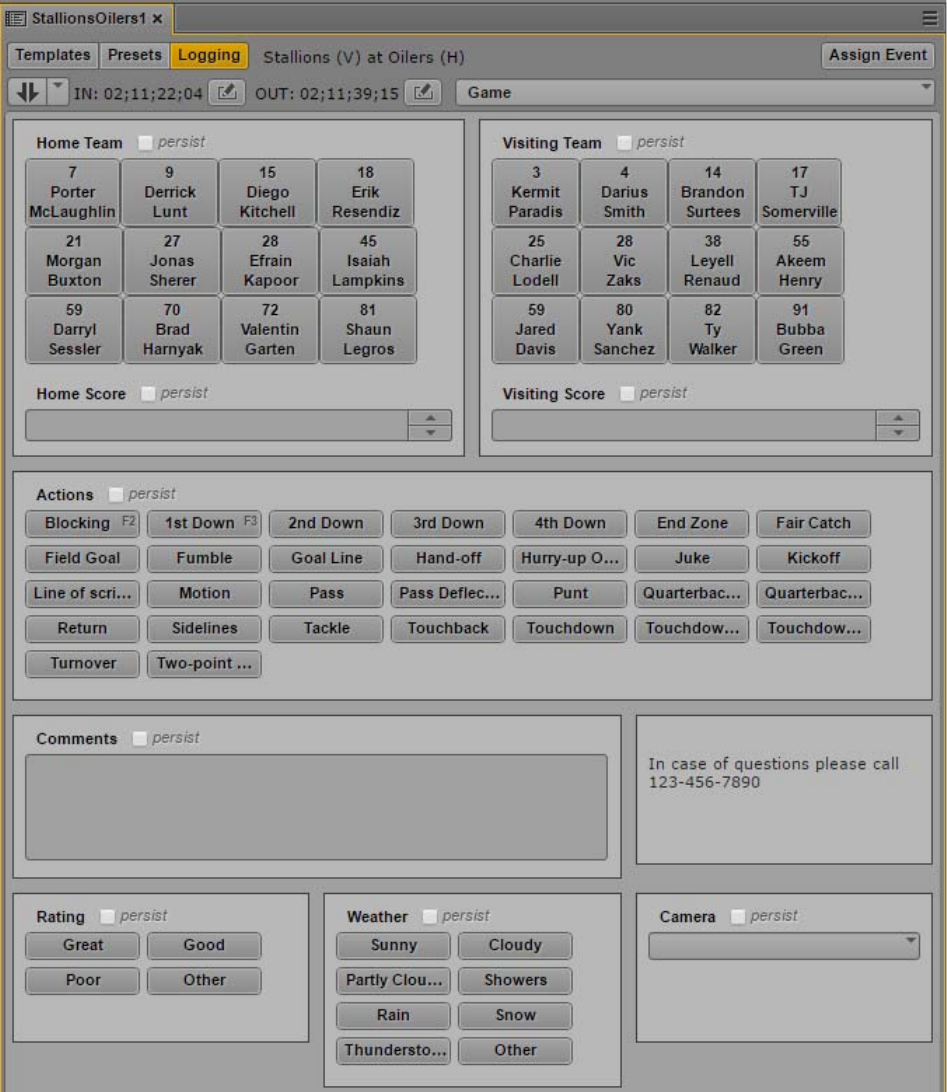
Task: Click the Tackle action button
Action: (326, 629)
